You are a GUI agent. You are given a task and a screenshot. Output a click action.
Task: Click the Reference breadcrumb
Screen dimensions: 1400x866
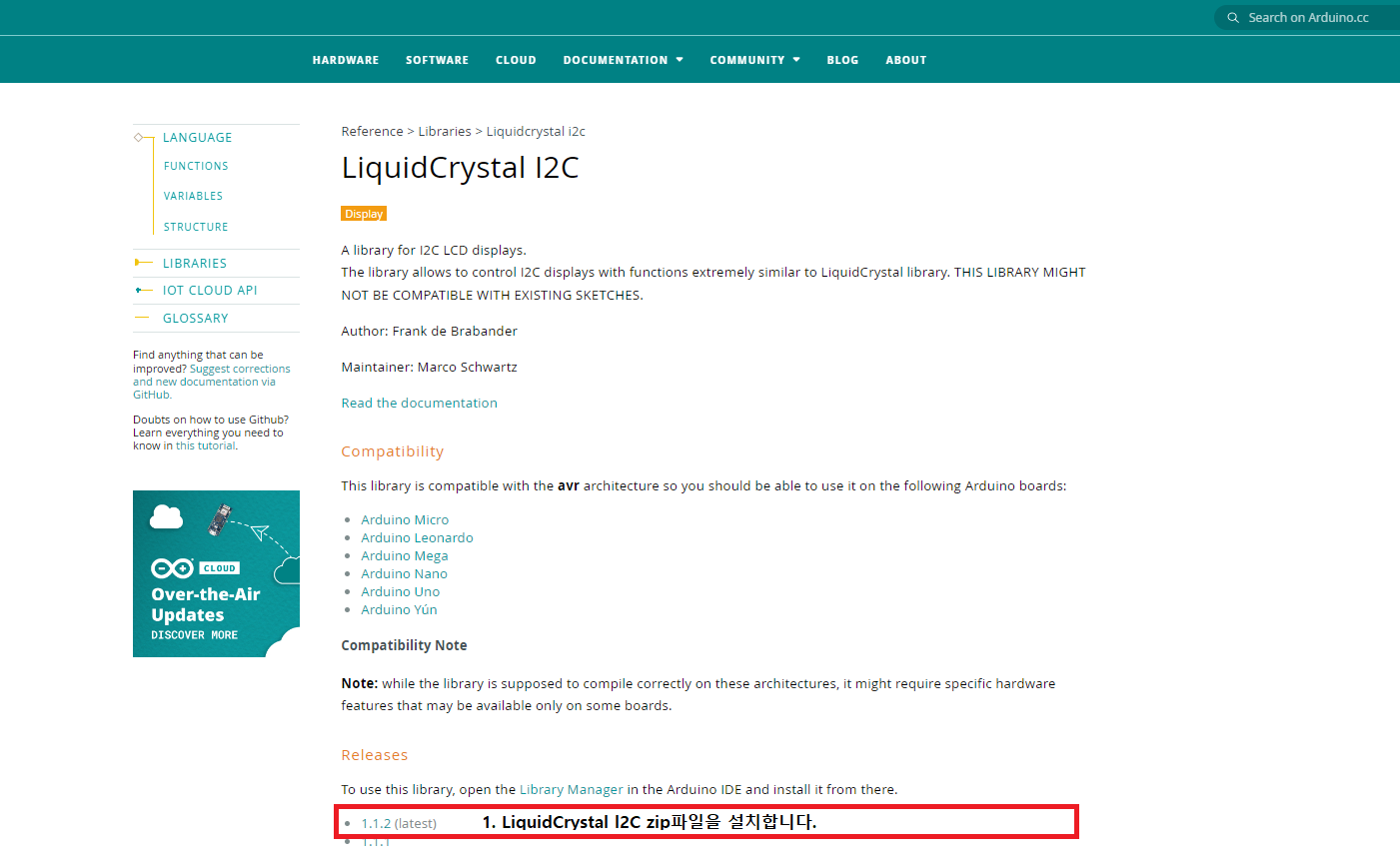[x=372, y=131]
